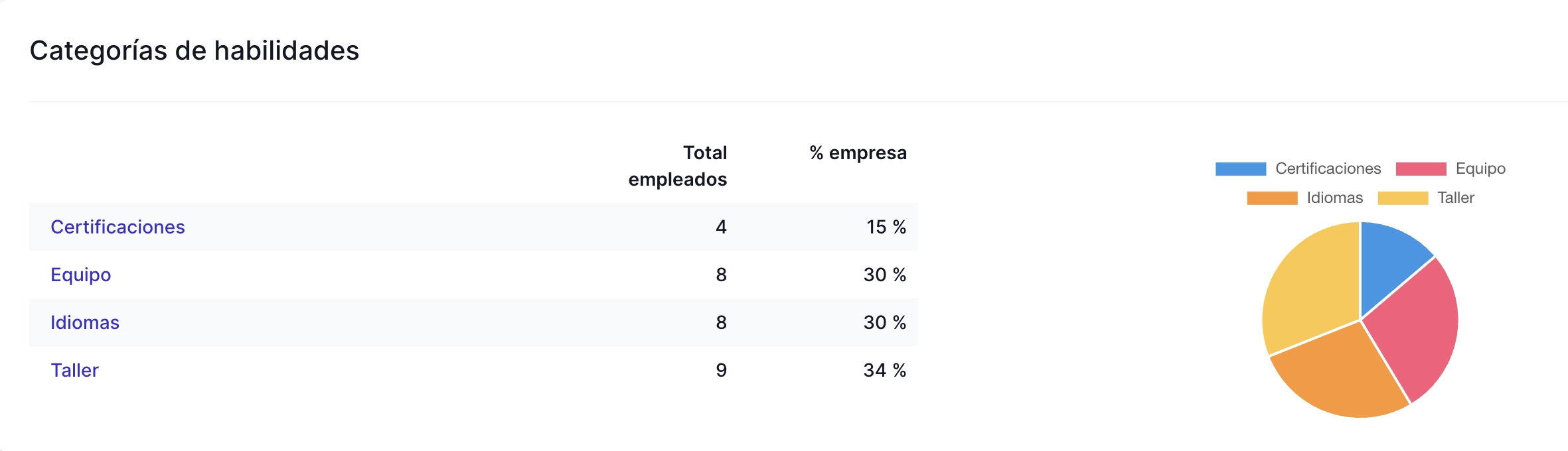Click the Idiomas category name
The image size is (1568, 451).
pos(86,322)
